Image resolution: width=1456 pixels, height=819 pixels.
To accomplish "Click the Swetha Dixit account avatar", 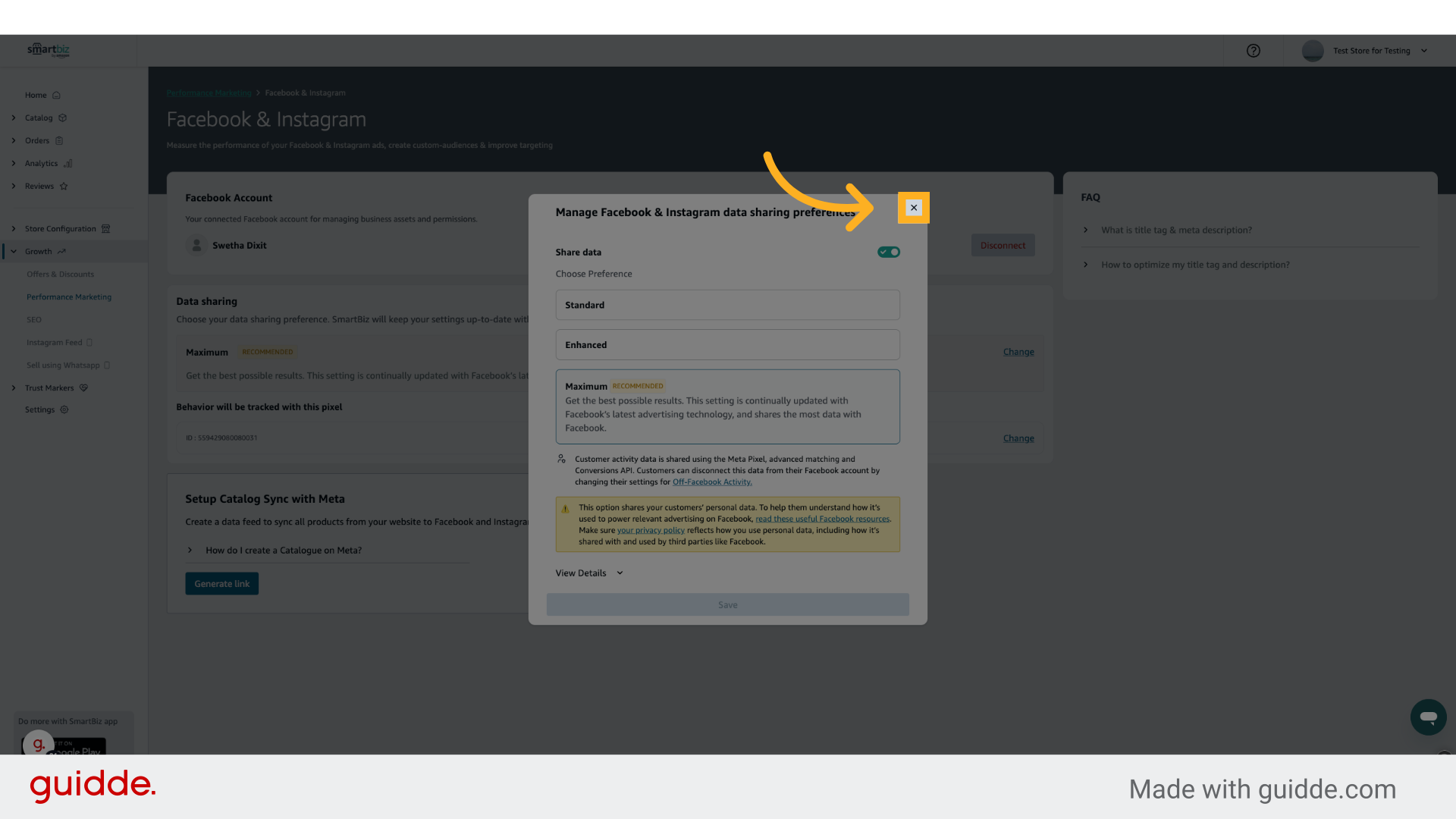I will [196, 246].
